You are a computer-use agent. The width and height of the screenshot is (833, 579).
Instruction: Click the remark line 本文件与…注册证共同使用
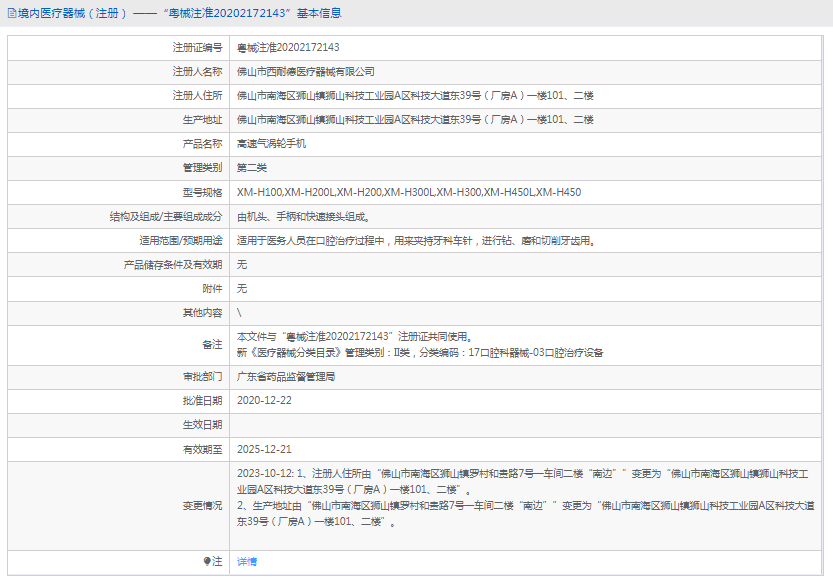click(x=355, y=337)
